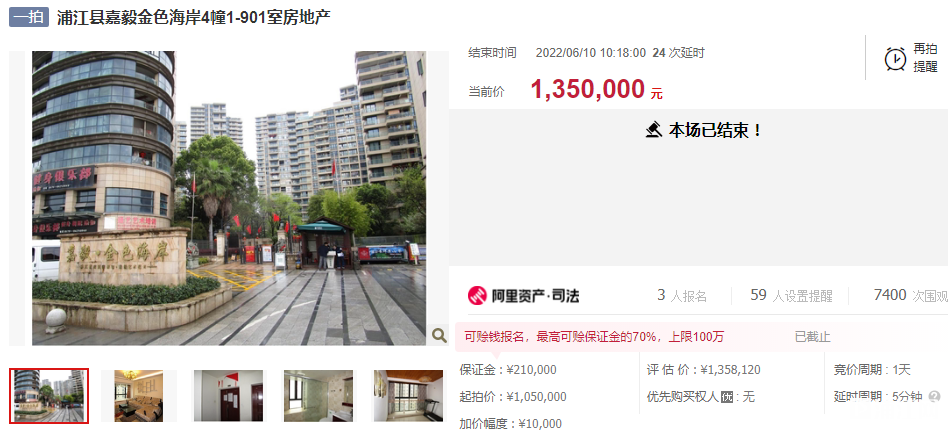Screen dimensions: 948x437
Task: Click the Ali Assets red logo icon
Action: coord(477,296)
